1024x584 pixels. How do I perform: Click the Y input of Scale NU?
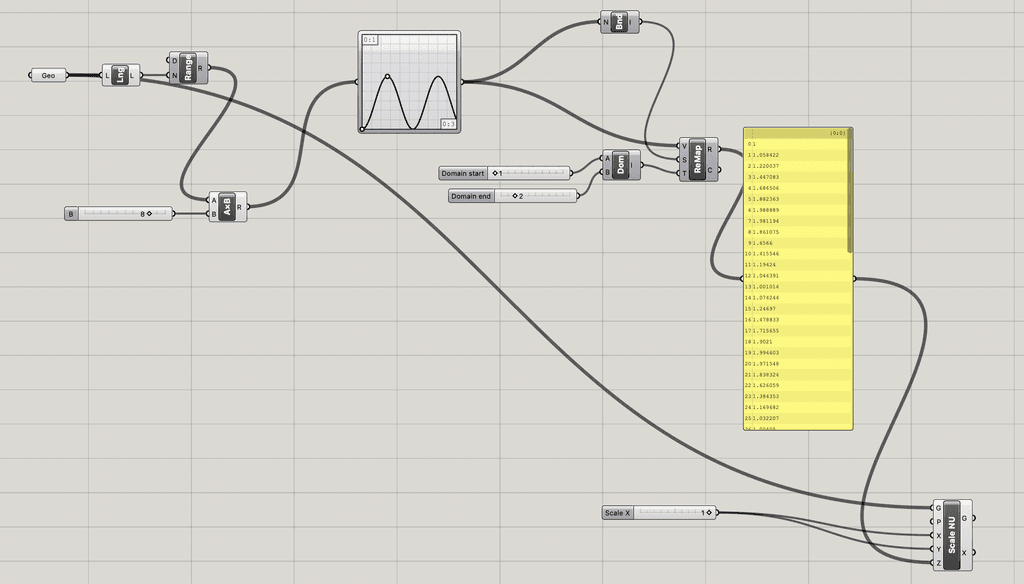(938, 549)
